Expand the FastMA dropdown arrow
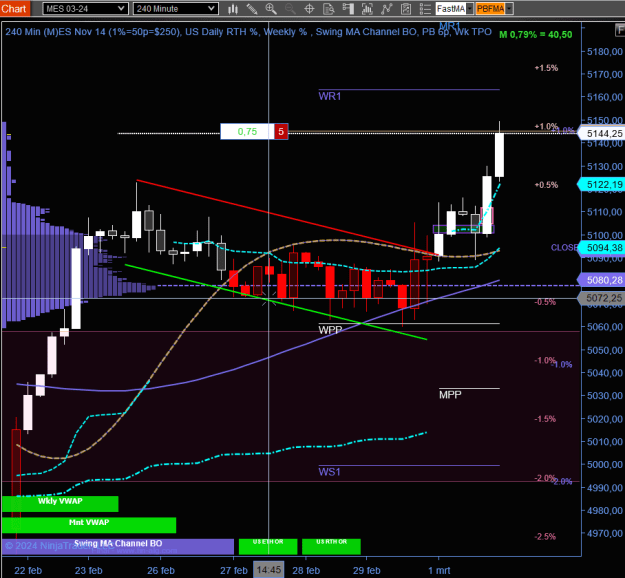Image resolution: width=625 pixels, height=578 pixels. (470, 9)
